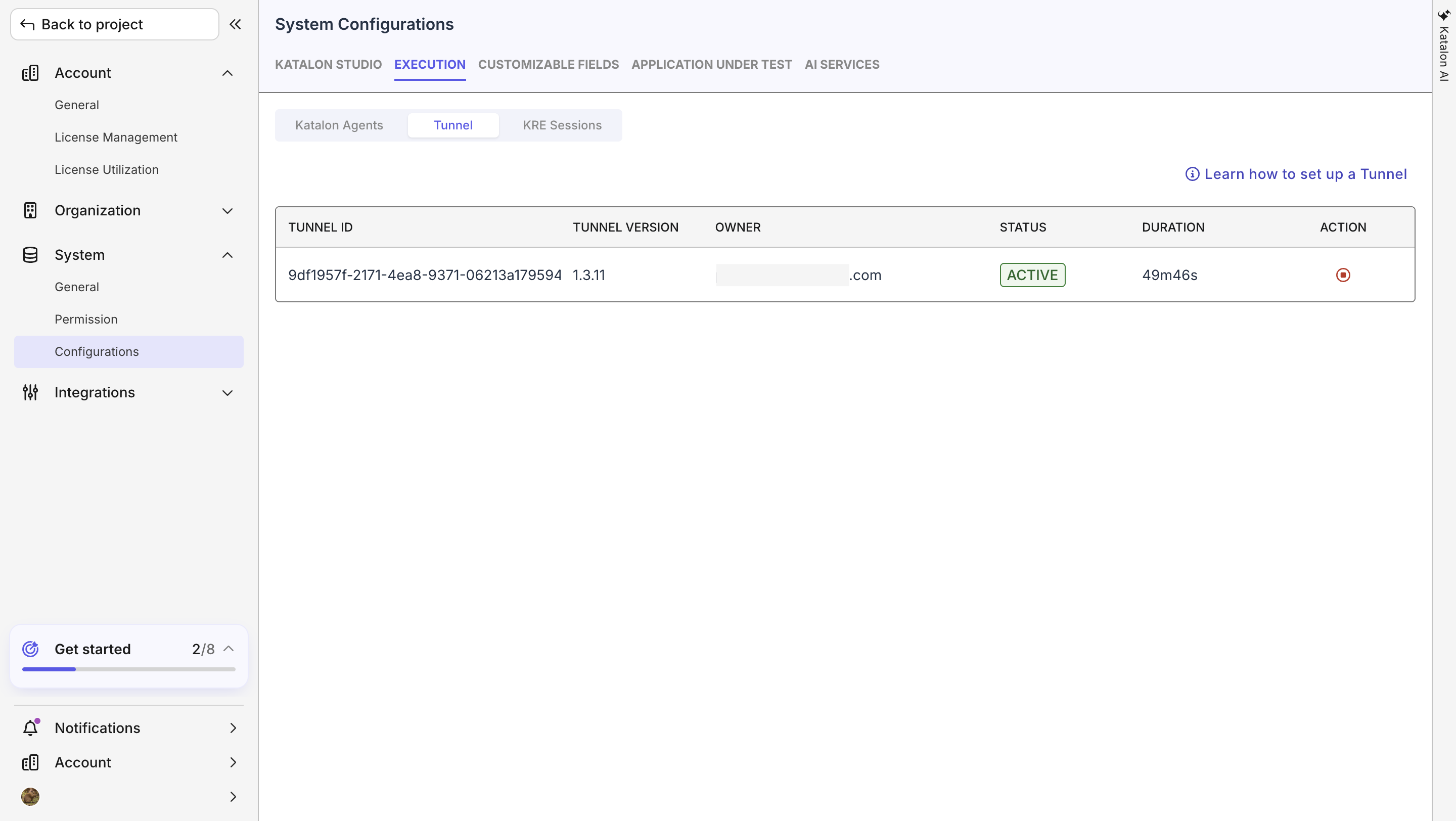
Task: Select Configurations in the sidebar
Action: click(x=129, y=352)
